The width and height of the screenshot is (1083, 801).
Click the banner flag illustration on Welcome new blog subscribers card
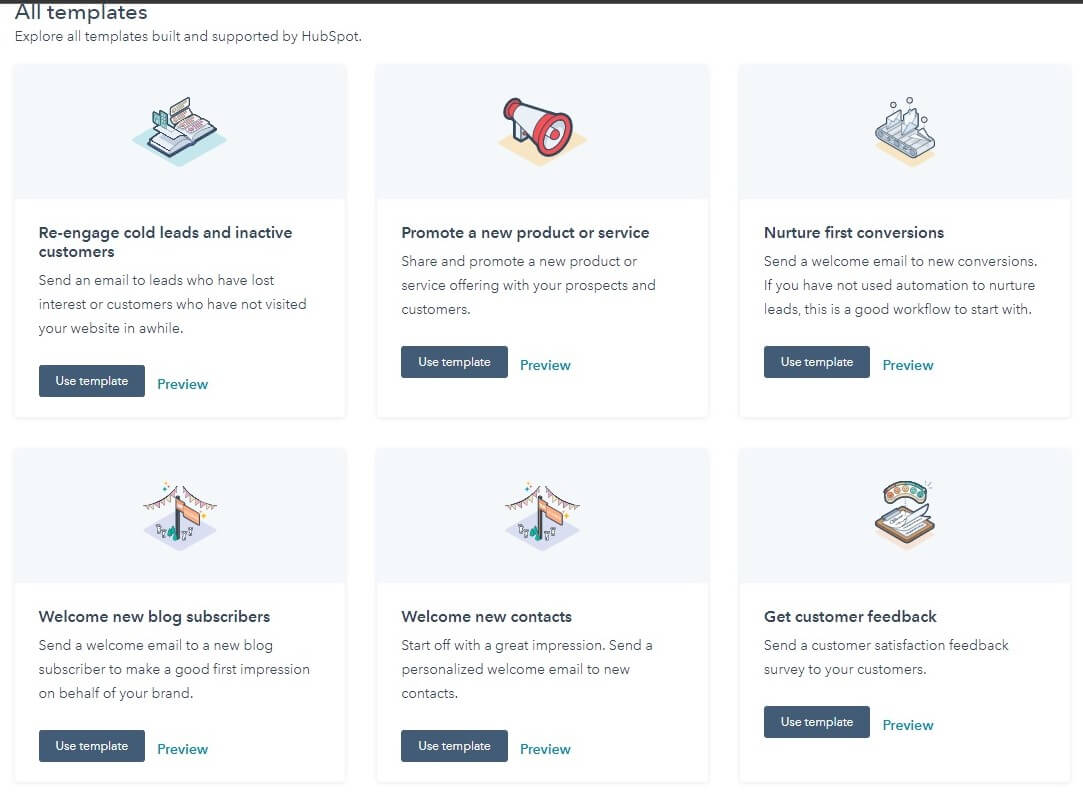pos(179,513)
